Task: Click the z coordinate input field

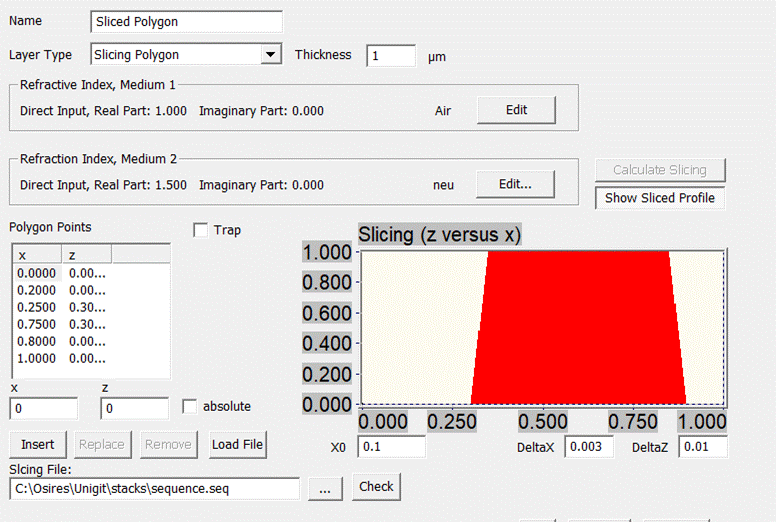Action: (x=134, y=408)
